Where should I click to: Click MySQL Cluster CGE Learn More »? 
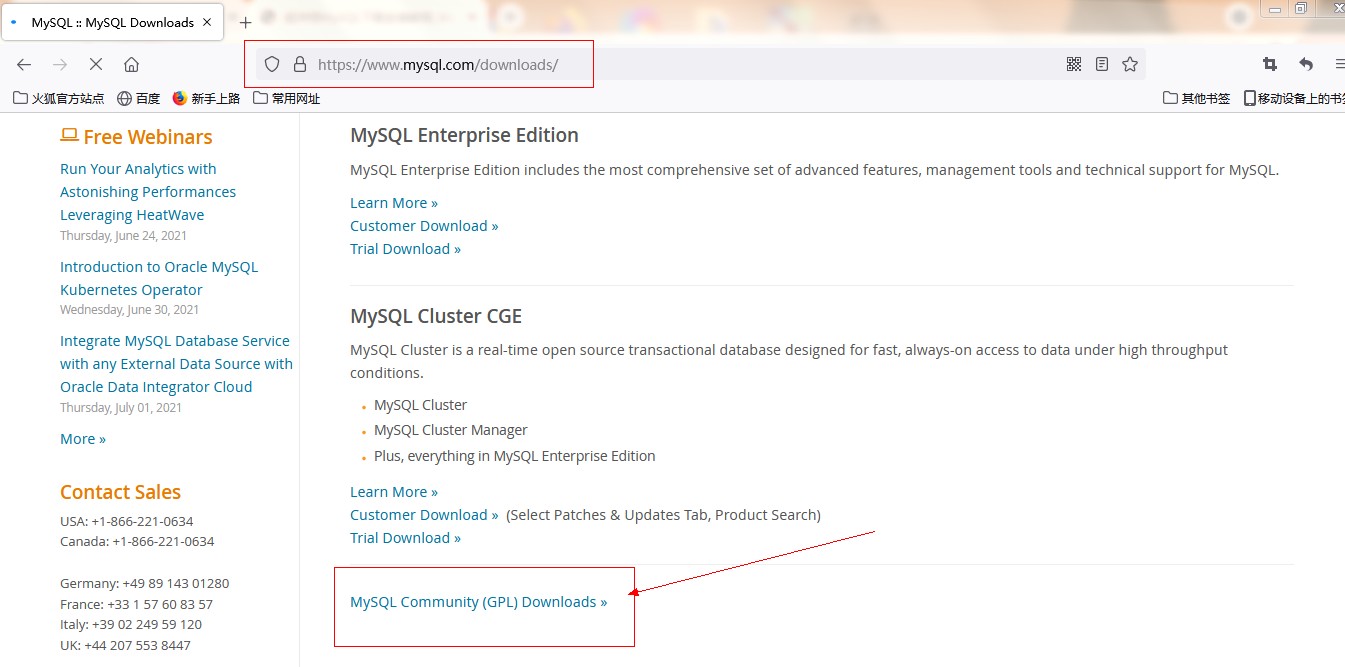pyautogui.click(x=394, y=492)
